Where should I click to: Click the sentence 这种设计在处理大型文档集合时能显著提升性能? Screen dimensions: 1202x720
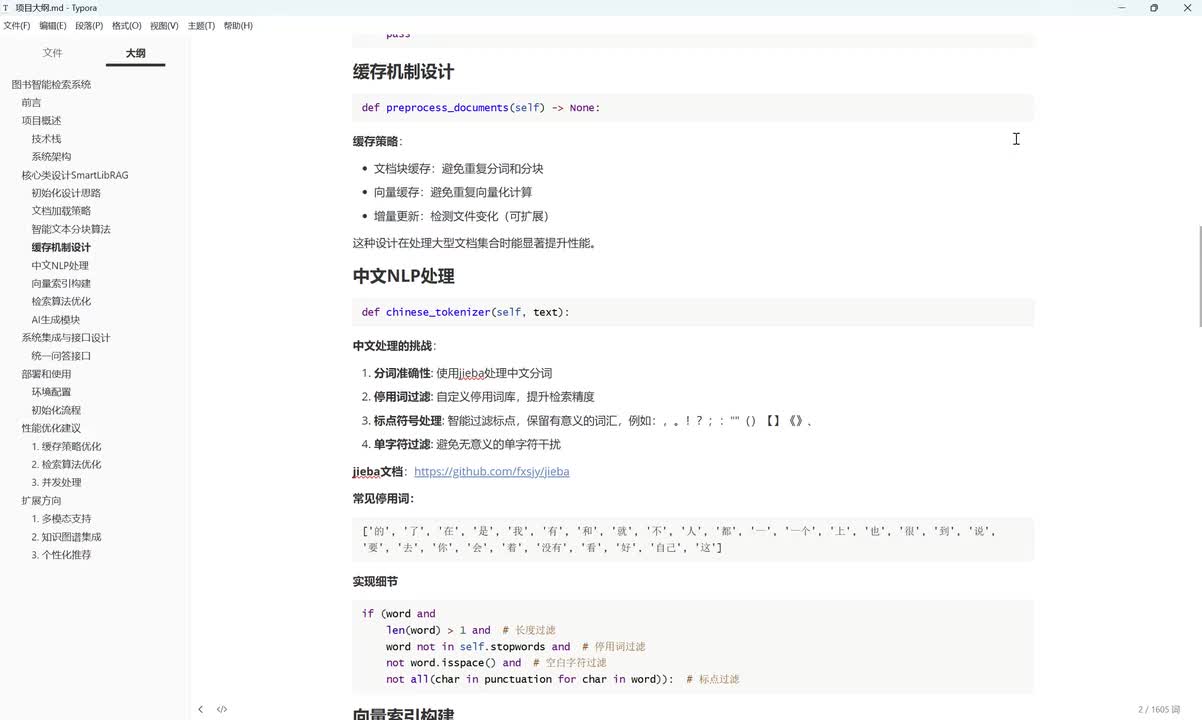click(x=475, y=243)
